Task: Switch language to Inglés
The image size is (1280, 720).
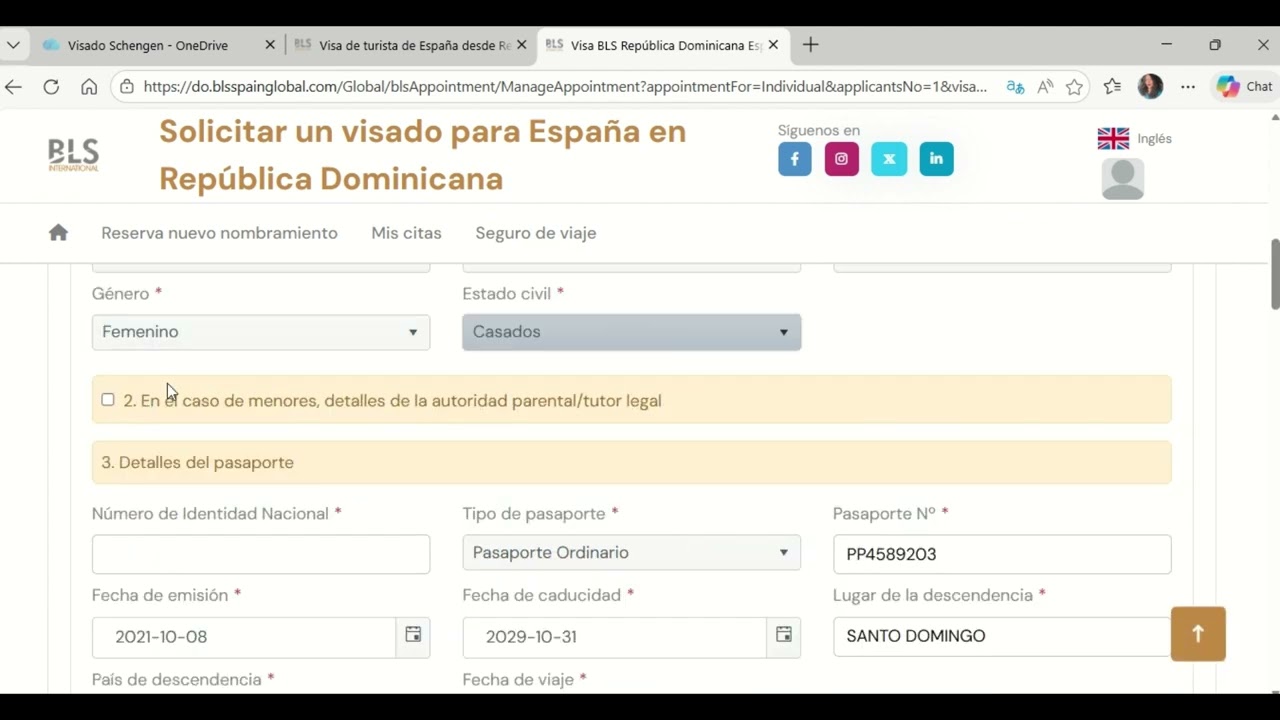Action: coord(1154,139)
